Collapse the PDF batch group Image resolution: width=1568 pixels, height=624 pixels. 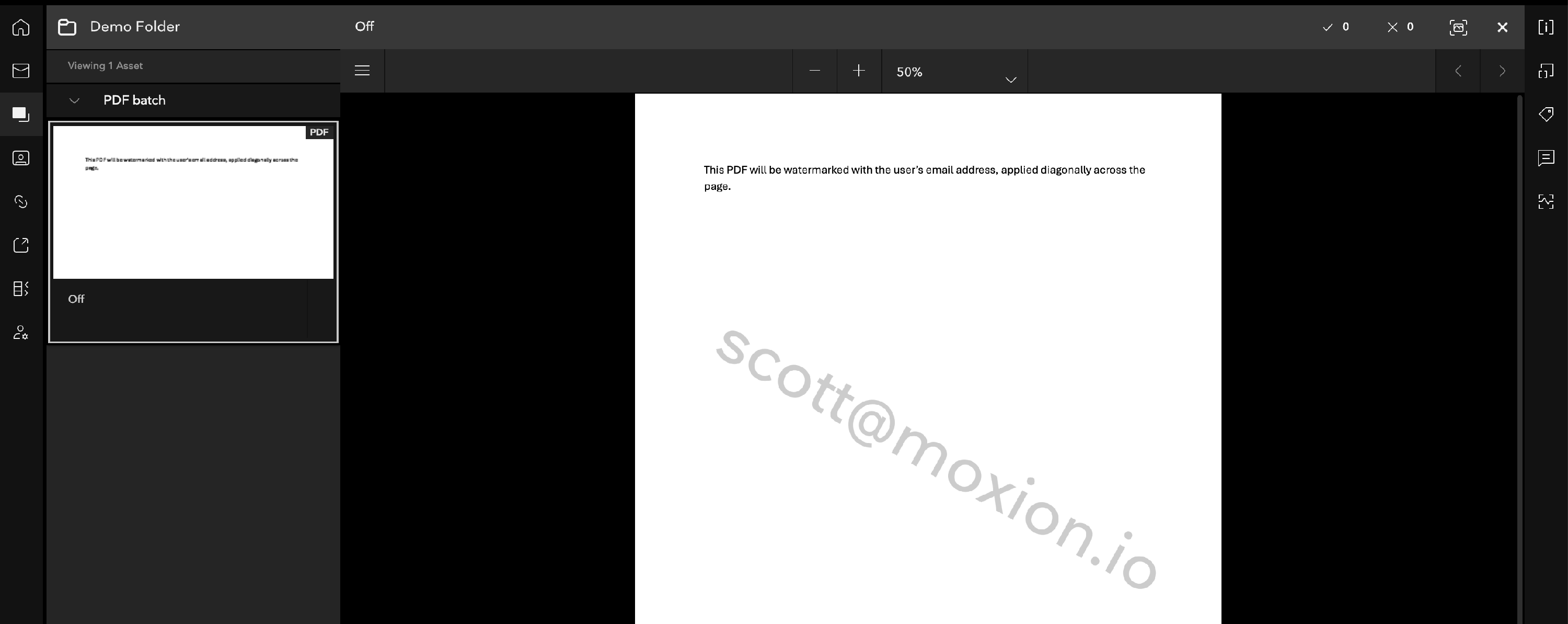click(x=74, y=100)
